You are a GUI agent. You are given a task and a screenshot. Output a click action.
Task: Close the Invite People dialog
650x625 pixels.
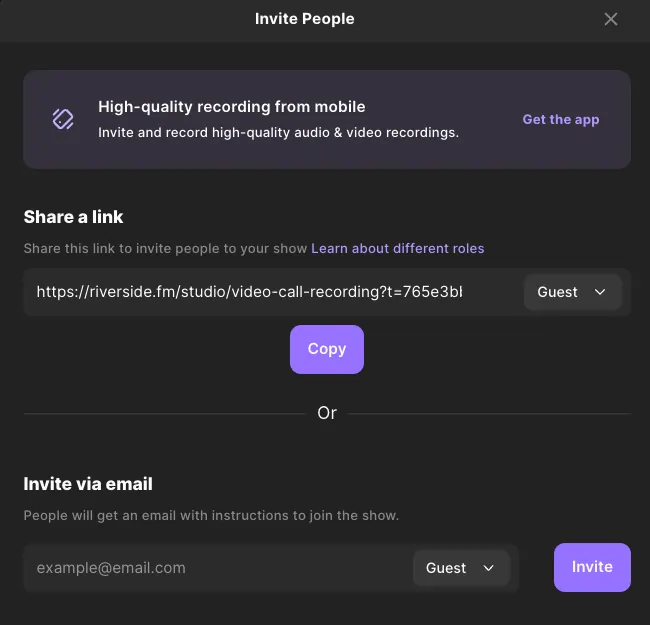pyautogui.click(x=611, y=19)
